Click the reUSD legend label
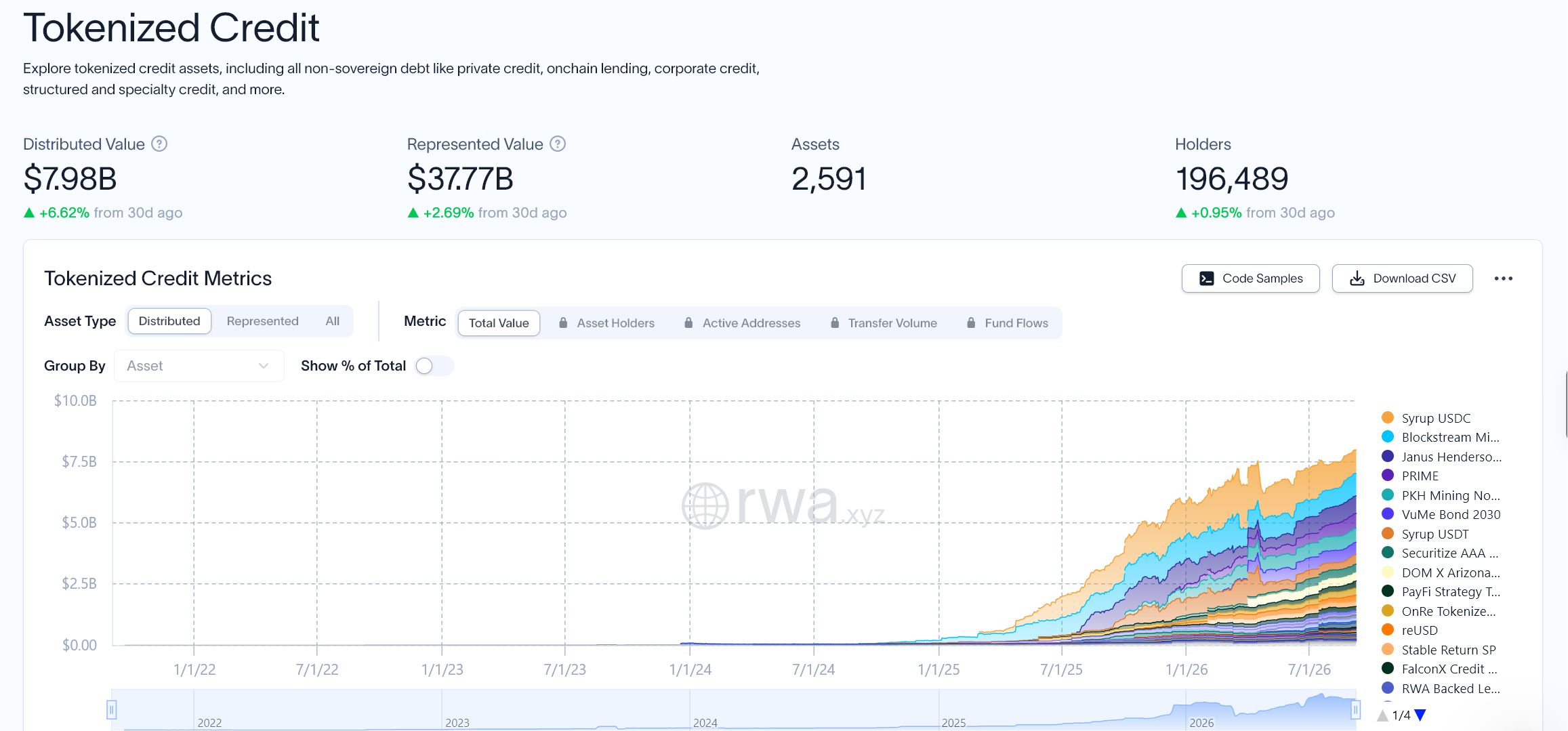 click(x=1420, y=630)
